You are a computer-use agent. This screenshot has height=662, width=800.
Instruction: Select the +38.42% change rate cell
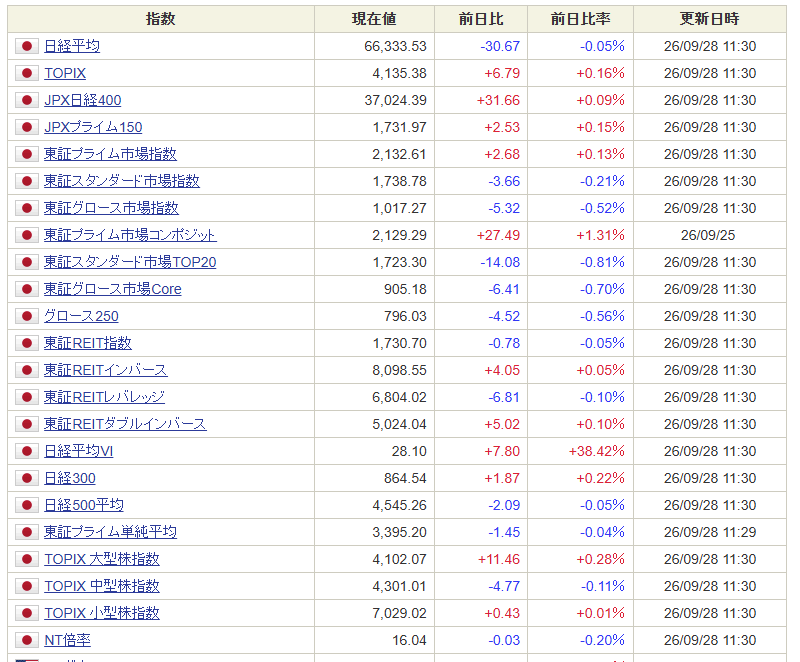(580, 452)
